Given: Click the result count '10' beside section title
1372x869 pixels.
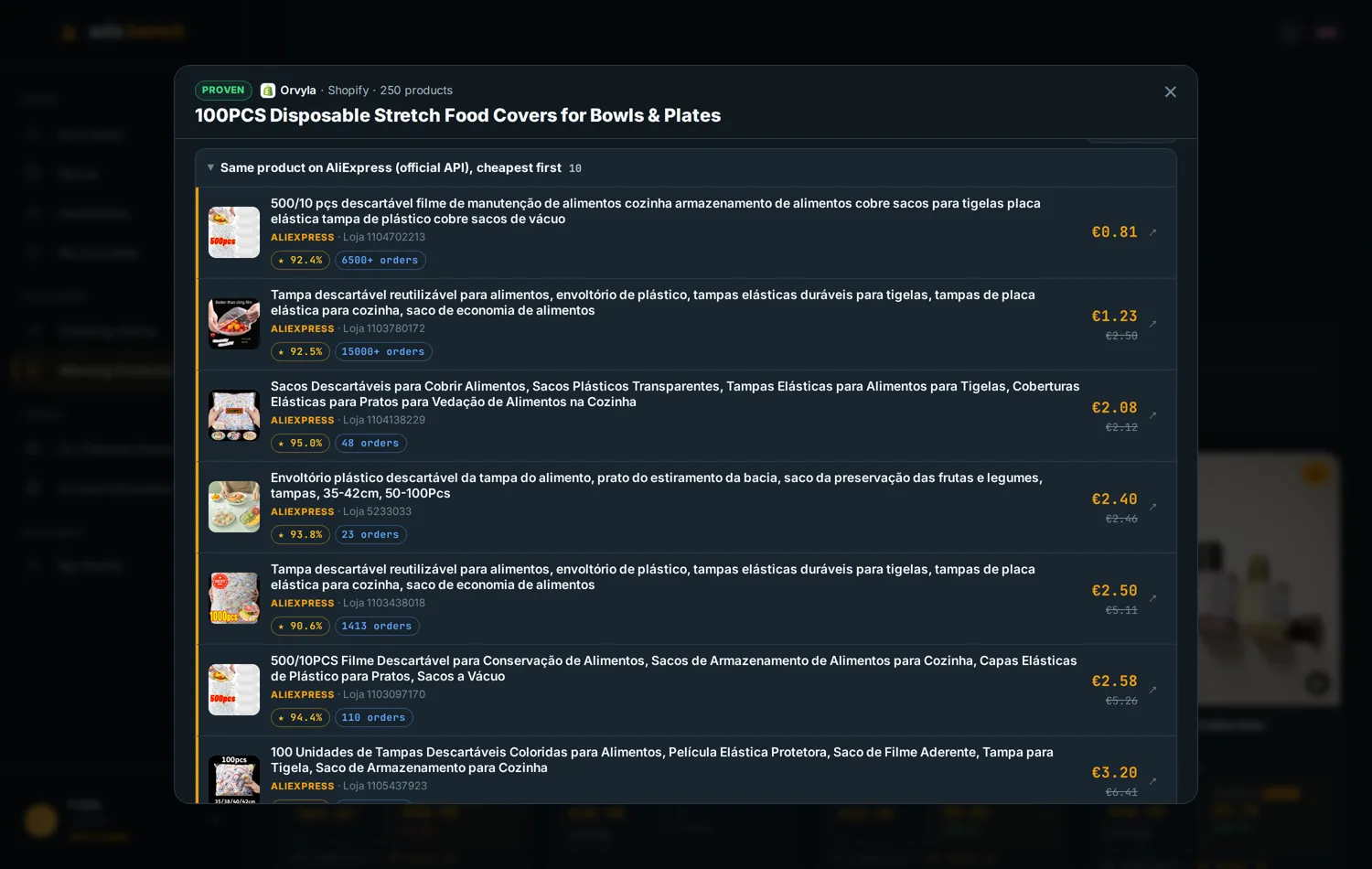Looking at the screenshot, I should [x=575, y=168].
